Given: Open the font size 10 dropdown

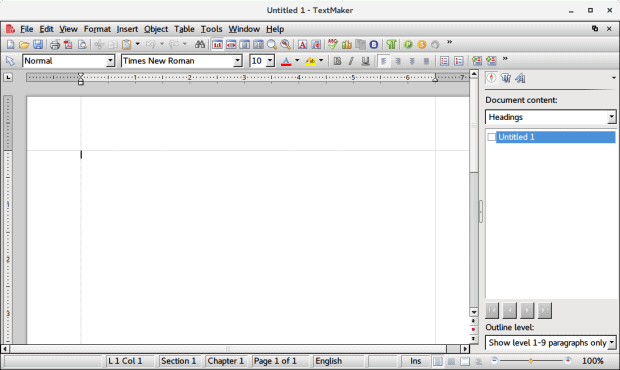Looking at the screenshot, I should tap(270, 61).
